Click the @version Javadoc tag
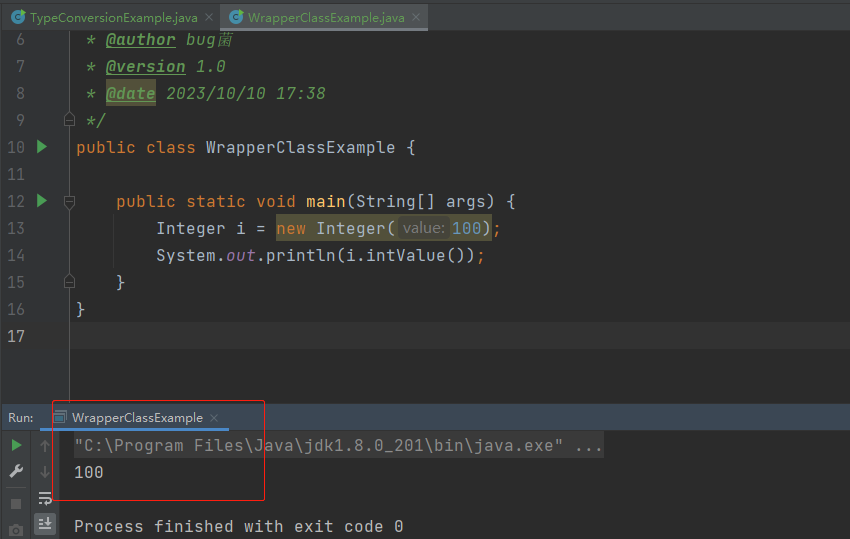 coord(145,67)
